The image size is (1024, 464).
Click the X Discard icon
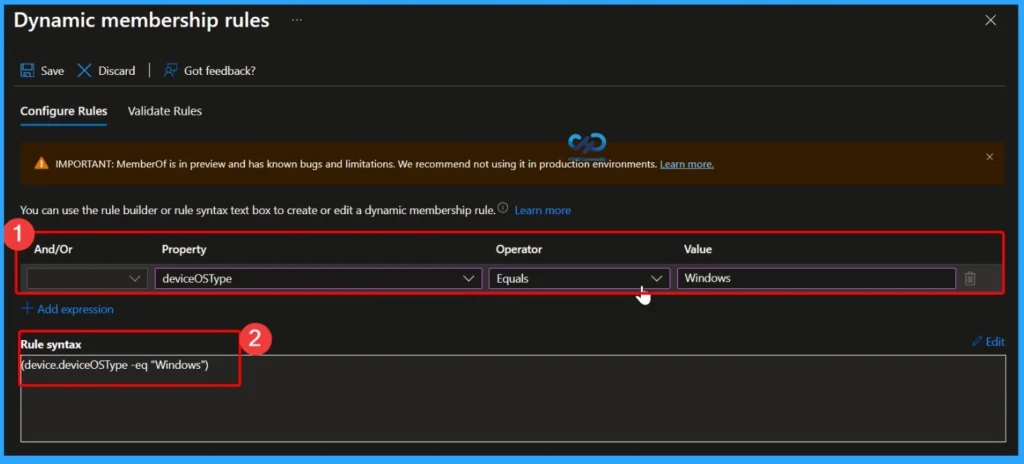tap(84, 71)
